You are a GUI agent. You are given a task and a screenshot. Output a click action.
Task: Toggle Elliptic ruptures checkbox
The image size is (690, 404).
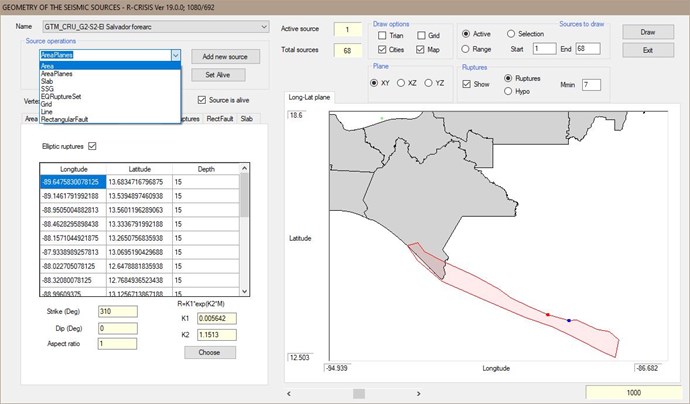[92, 146]
